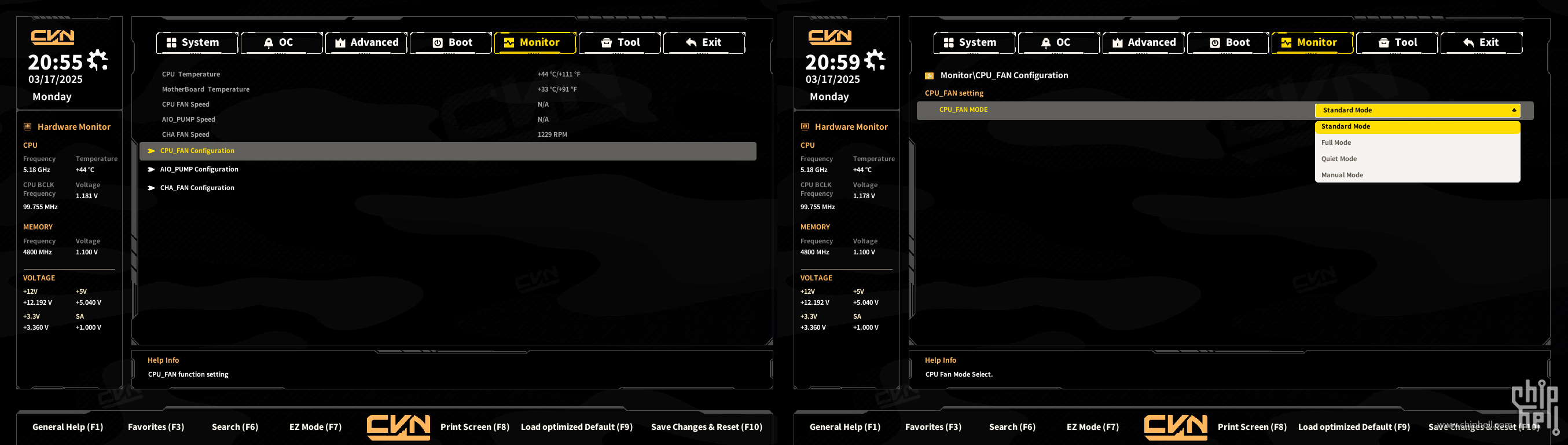Click the +44 °C/+111 °F temperature value
Viewport: 1568px width, 445px height.
pos(559,74)
